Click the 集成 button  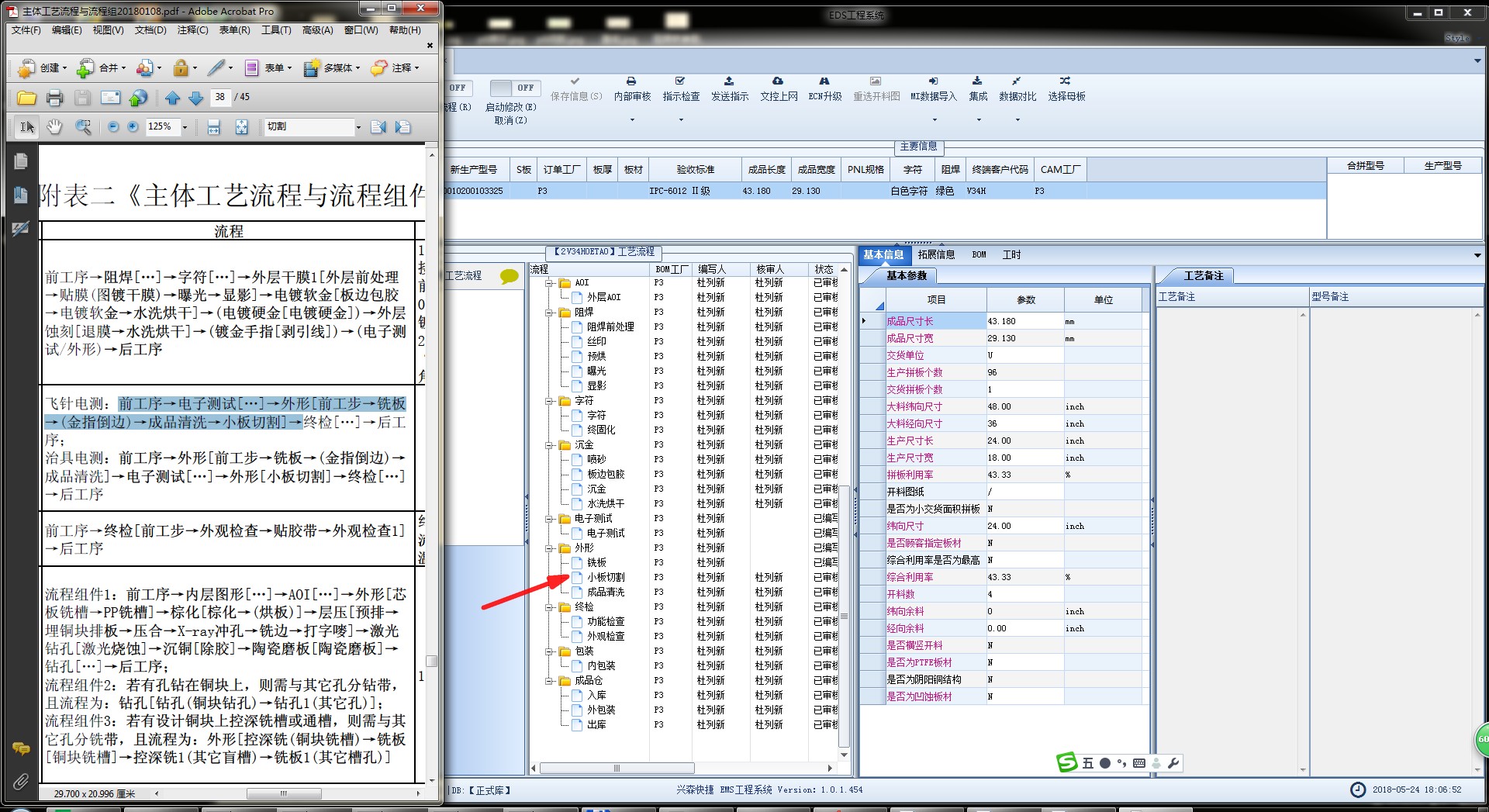click(x=978, y=88)
